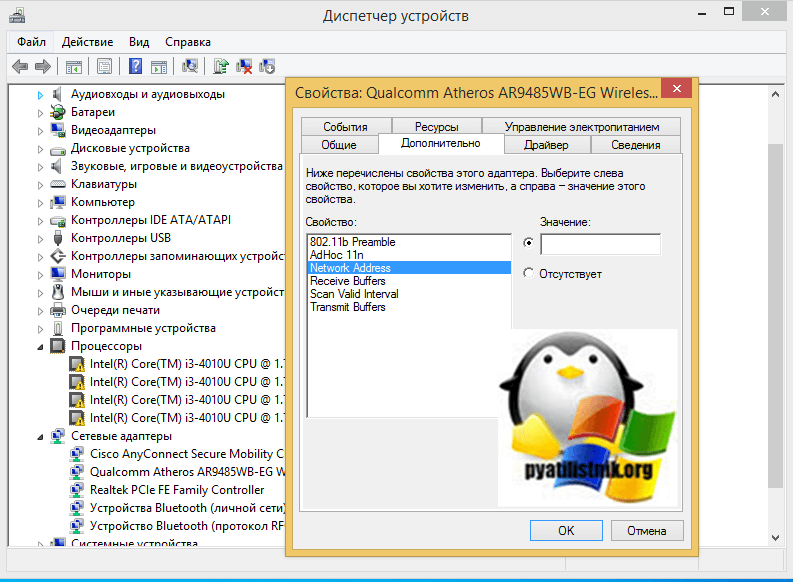This screenshot has height=582, width=793.
Task: Click the device tree scrollbar down arrow
Action: click(775, 538)
